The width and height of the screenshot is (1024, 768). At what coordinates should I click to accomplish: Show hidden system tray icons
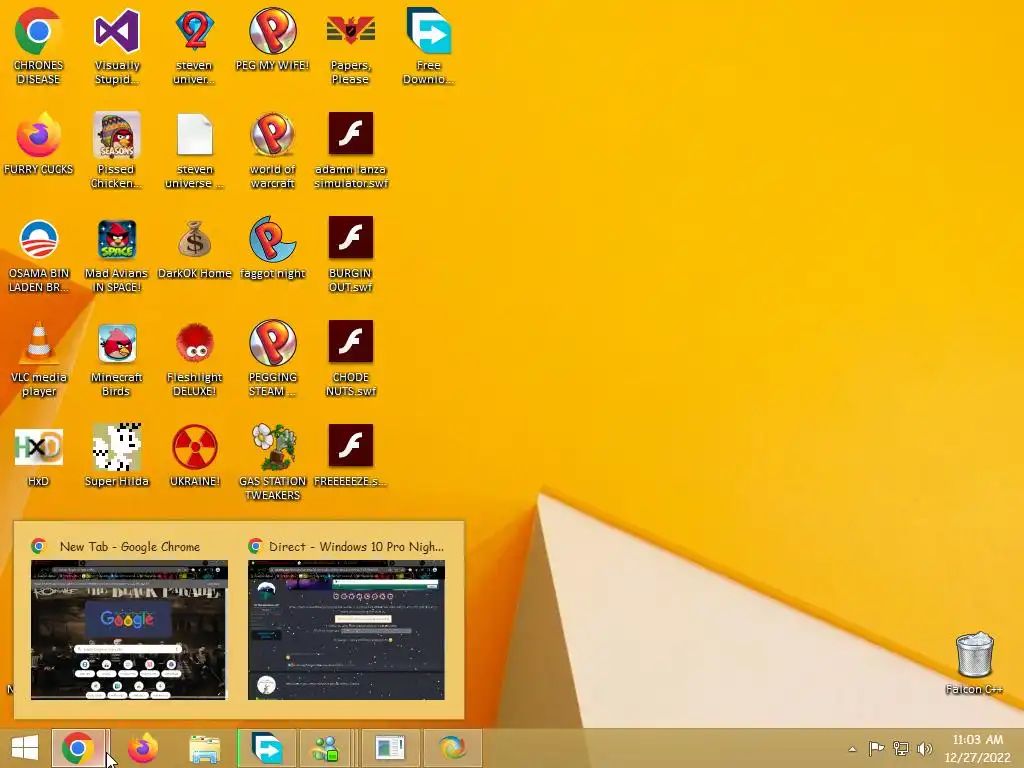[852, 749]
